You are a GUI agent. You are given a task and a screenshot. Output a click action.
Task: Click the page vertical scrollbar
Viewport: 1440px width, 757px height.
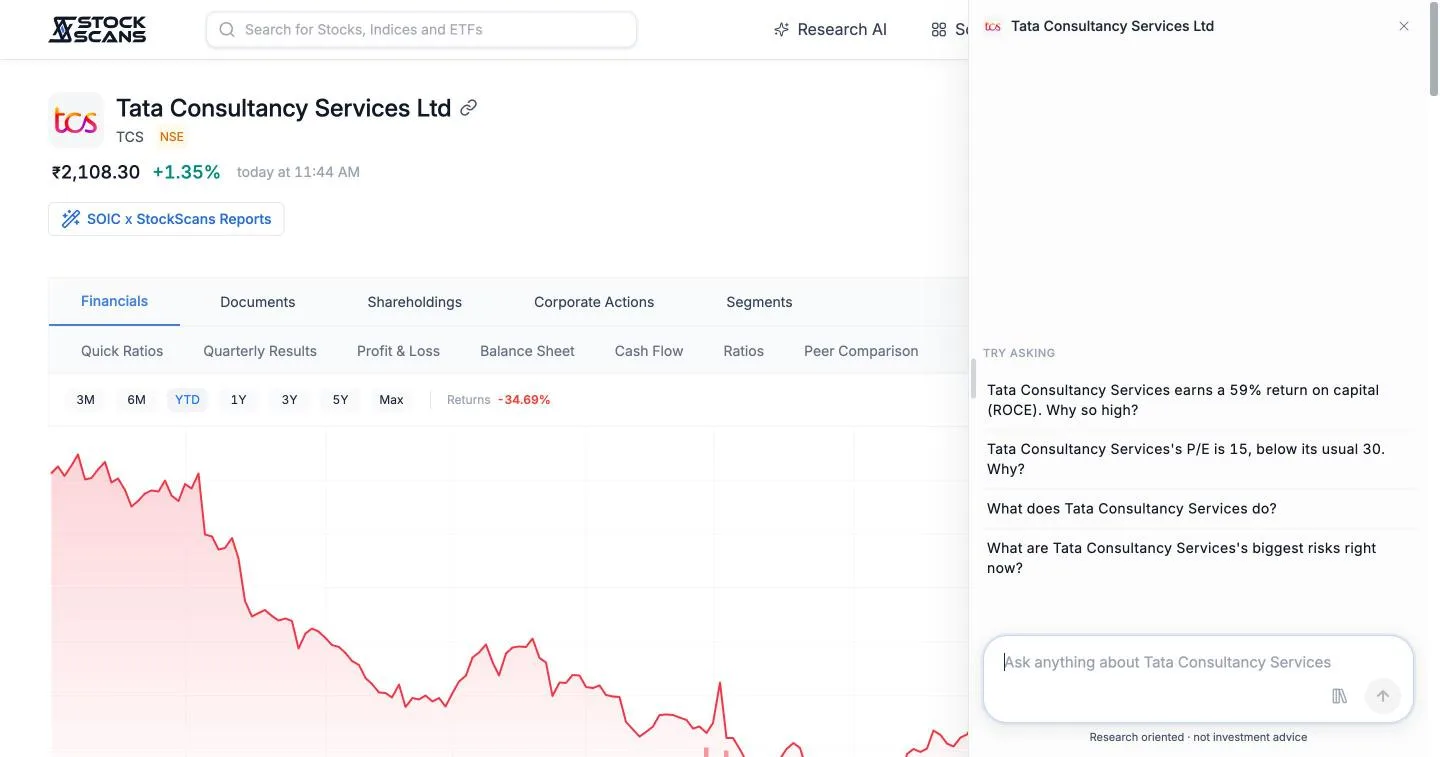tap(1434, 50)
